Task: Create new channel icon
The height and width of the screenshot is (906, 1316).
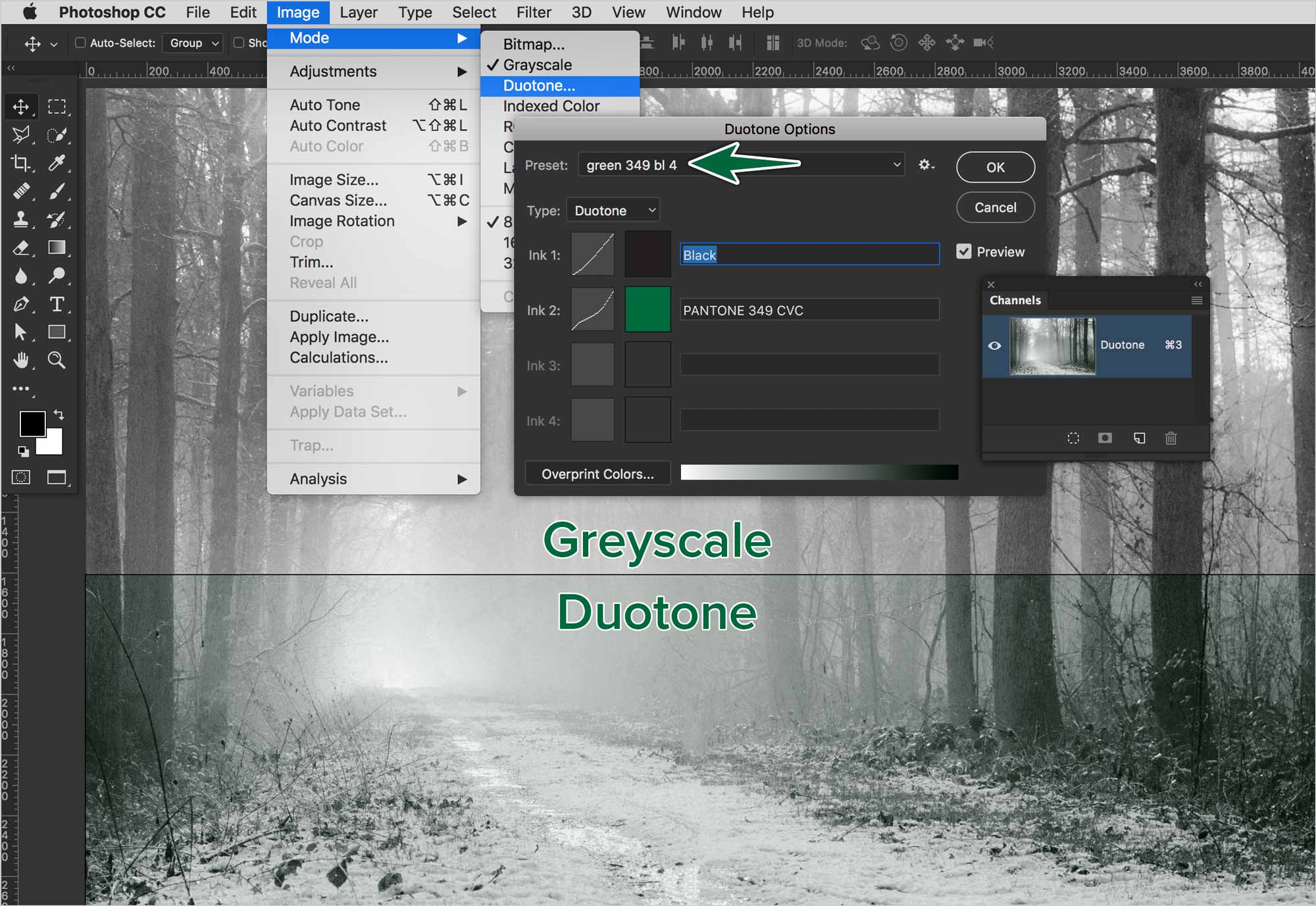Action: [x=1139, y=438]
